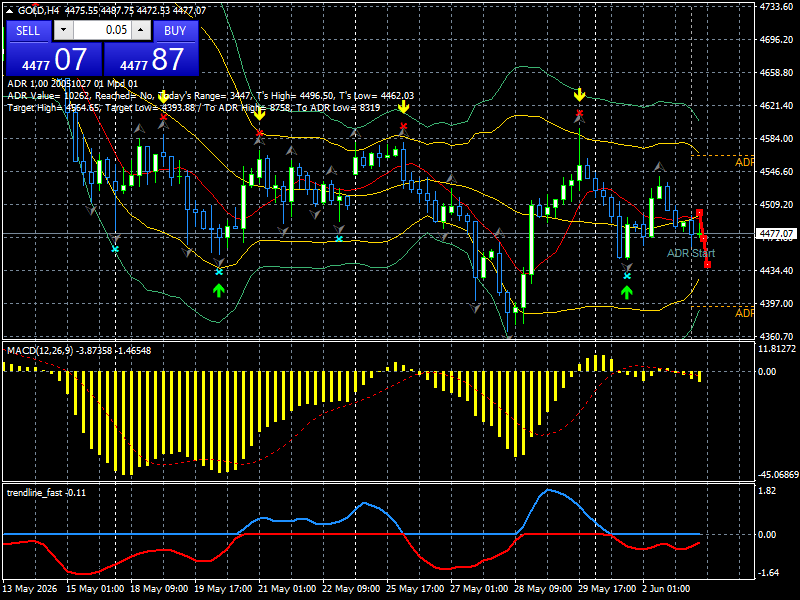Select yellow down arrow beside 'Today's Range' text

163,96
